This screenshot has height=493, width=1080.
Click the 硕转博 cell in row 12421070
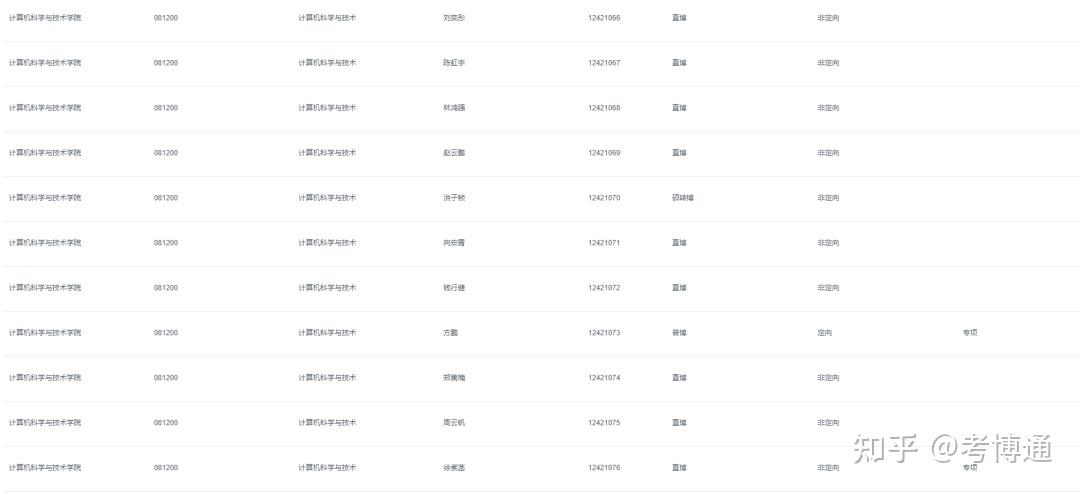tap(683, 198)
